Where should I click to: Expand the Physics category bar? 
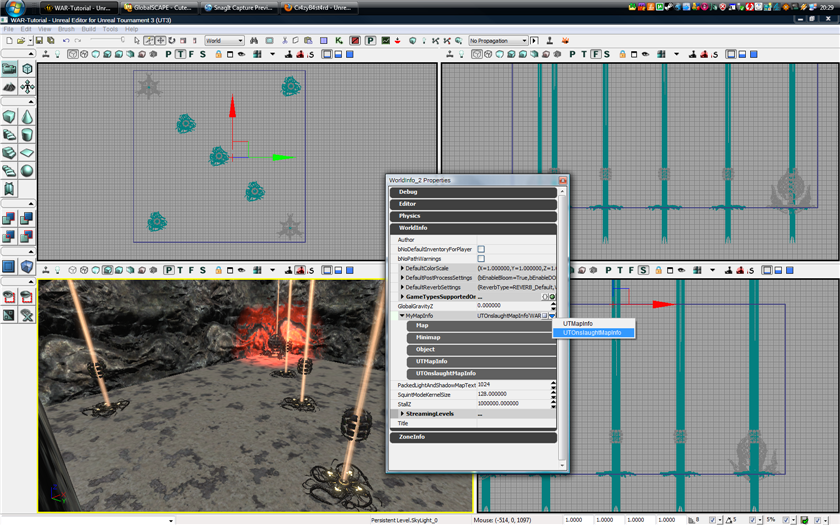click(474, 216)
